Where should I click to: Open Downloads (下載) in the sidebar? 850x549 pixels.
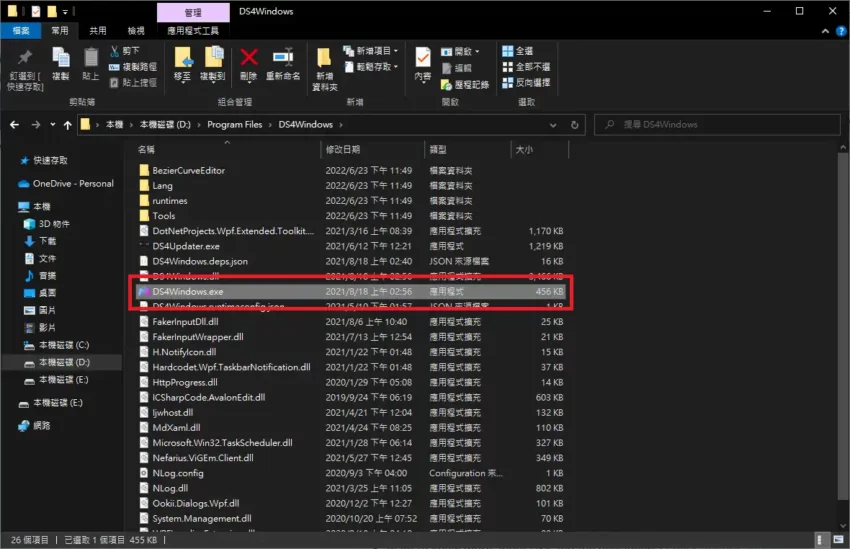(40, 241)
